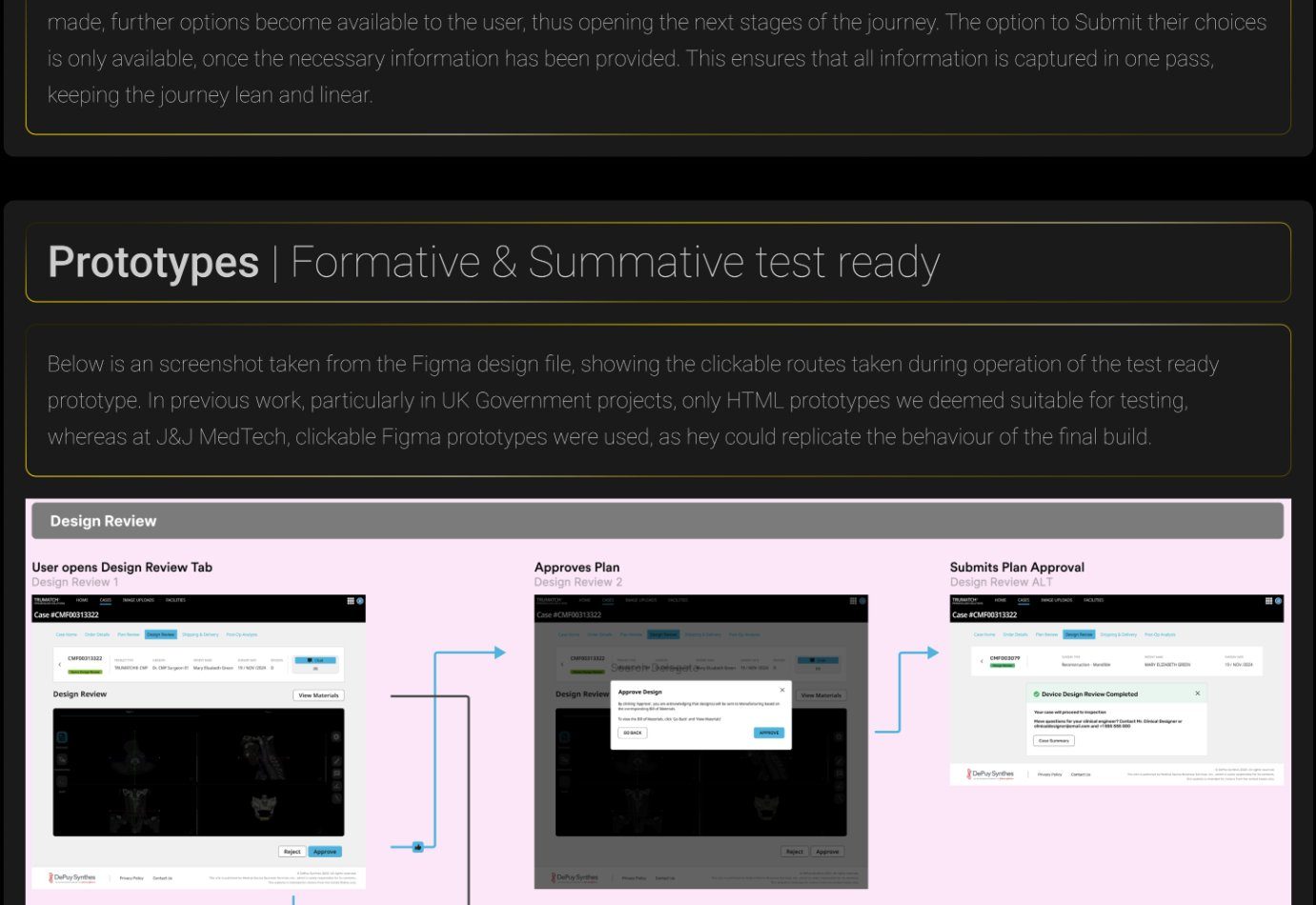Viewport: 1316px width, 905px height.
Task: Close the Approve Design dialog with the X
Action: pyautogui.click(x=782, y=690)
